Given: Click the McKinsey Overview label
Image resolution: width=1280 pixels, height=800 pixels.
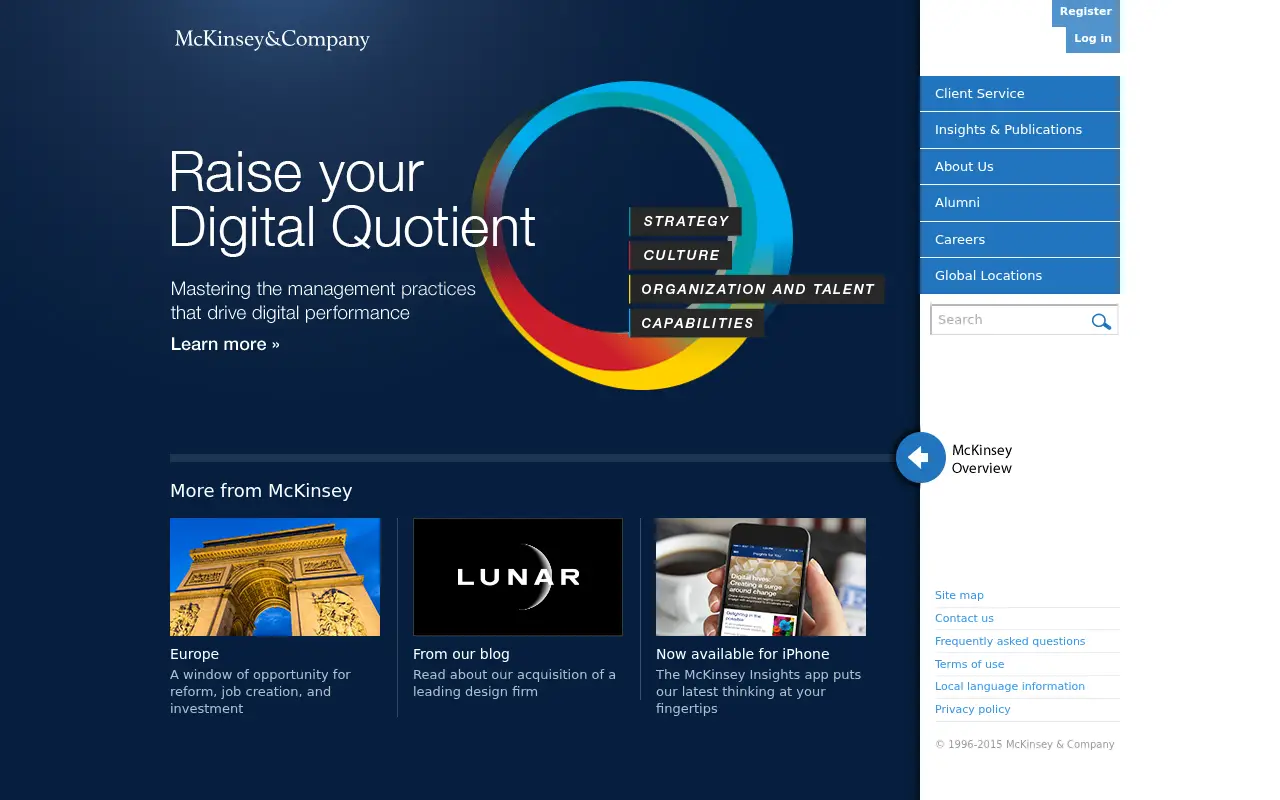Looking at the screenshot, I should (x=981, y=459).
